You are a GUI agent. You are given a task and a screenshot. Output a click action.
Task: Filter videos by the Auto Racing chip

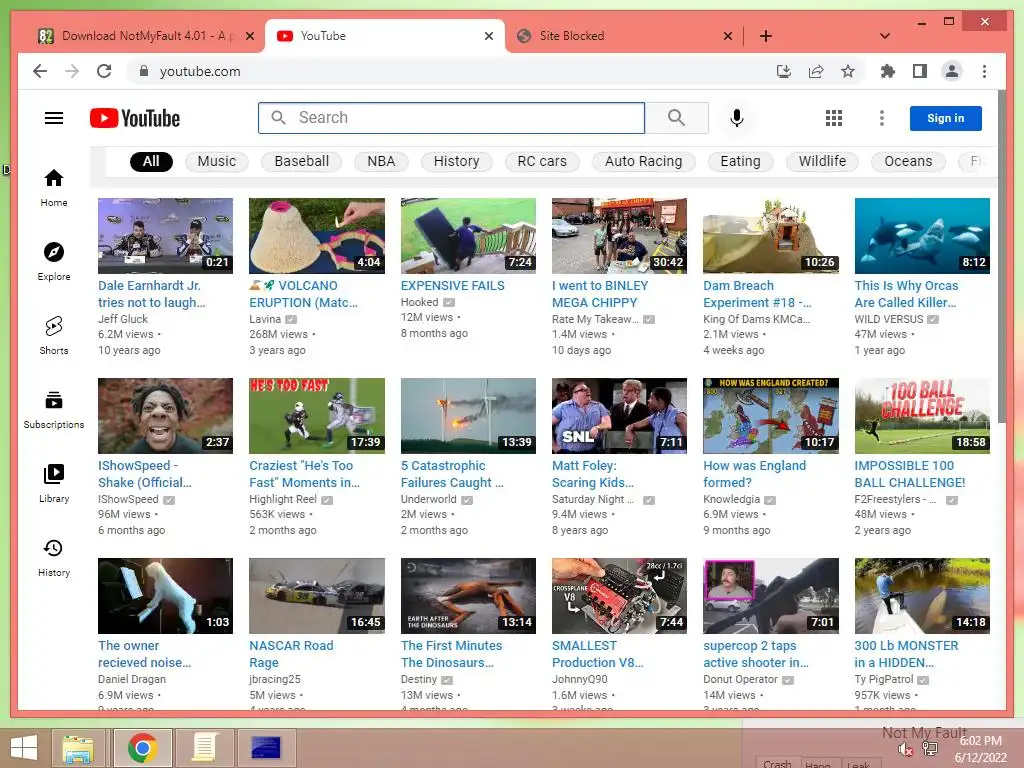(643, 161)
